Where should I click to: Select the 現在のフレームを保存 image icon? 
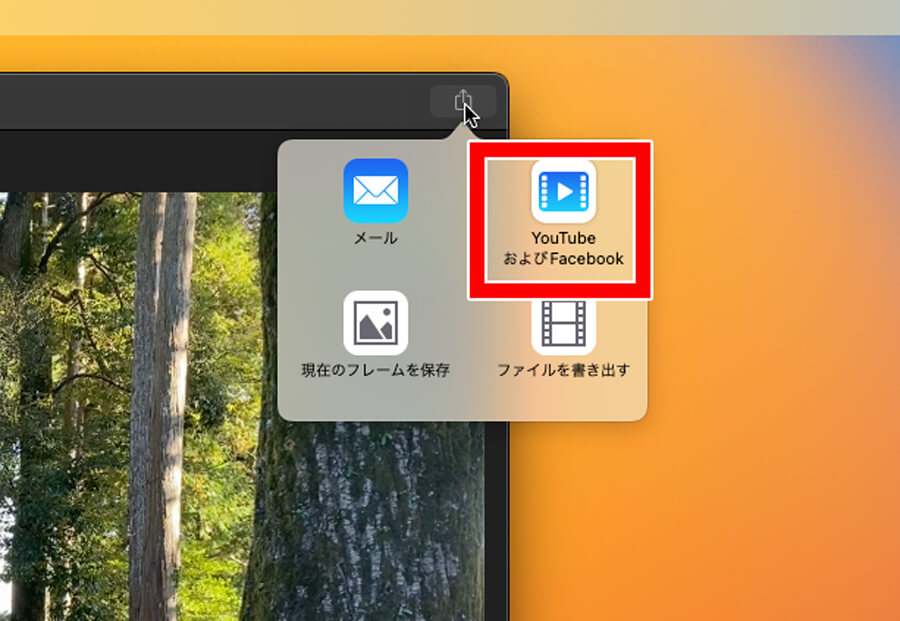[376, 323]
